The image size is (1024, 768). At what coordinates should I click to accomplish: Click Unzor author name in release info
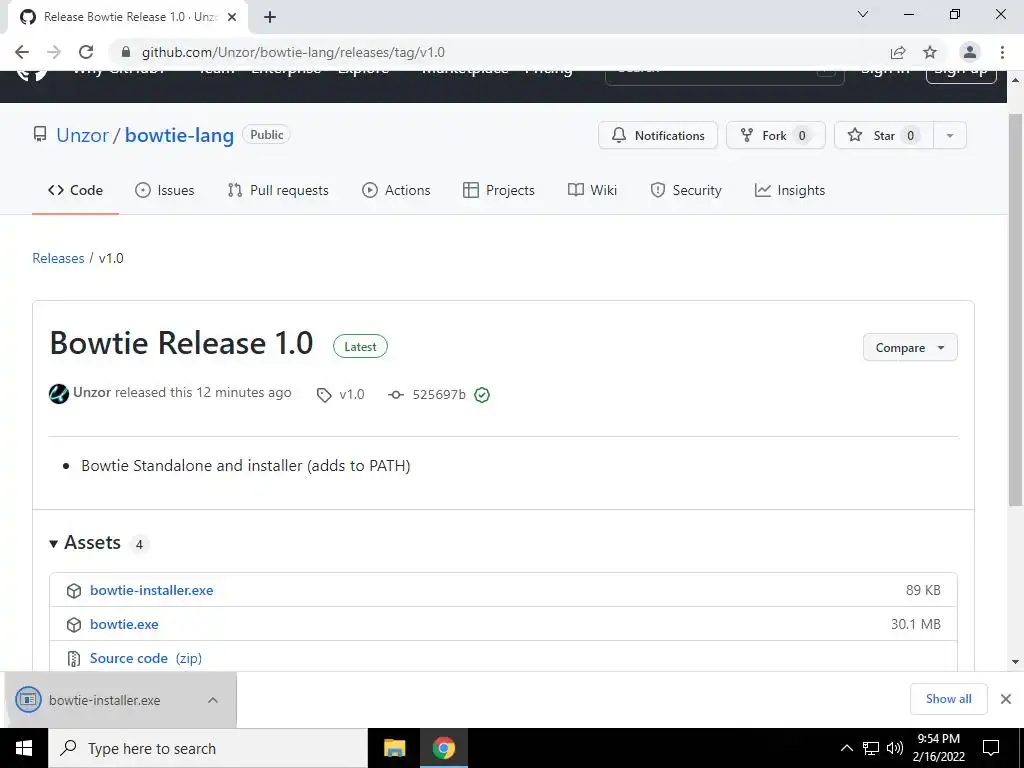point(92,392)
